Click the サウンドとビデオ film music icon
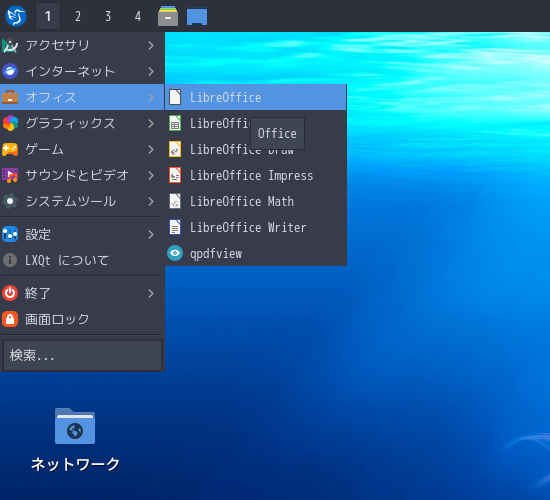The width and height of the screenshot is (550, 500). [x=10, y=175]
